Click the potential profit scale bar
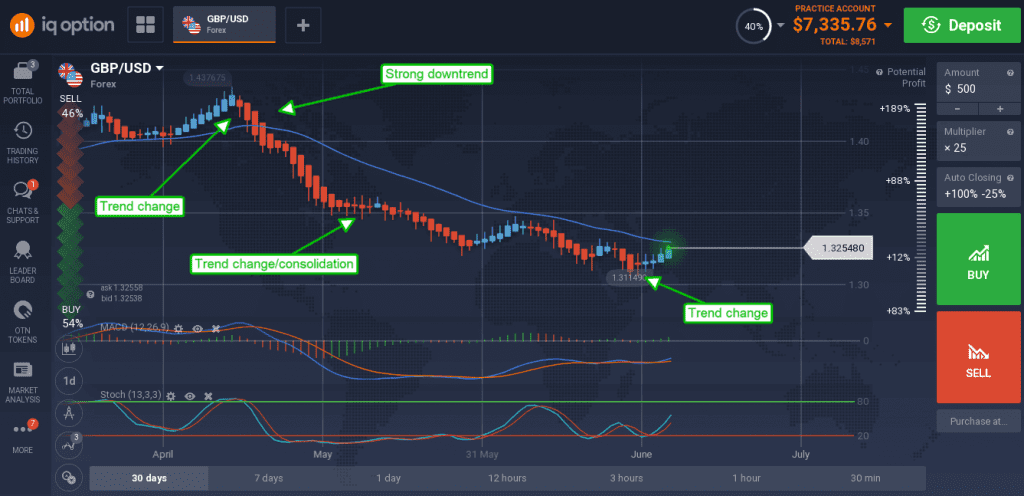The height and width of the screenshot is (496, 1024). click(x=921, y=206)
